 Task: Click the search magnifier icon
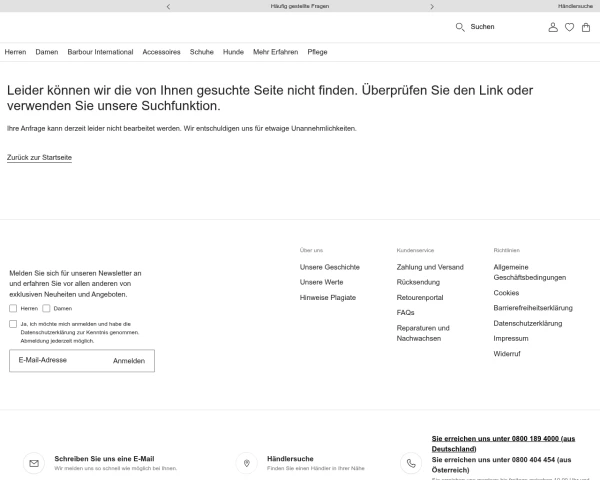(460, 27)
